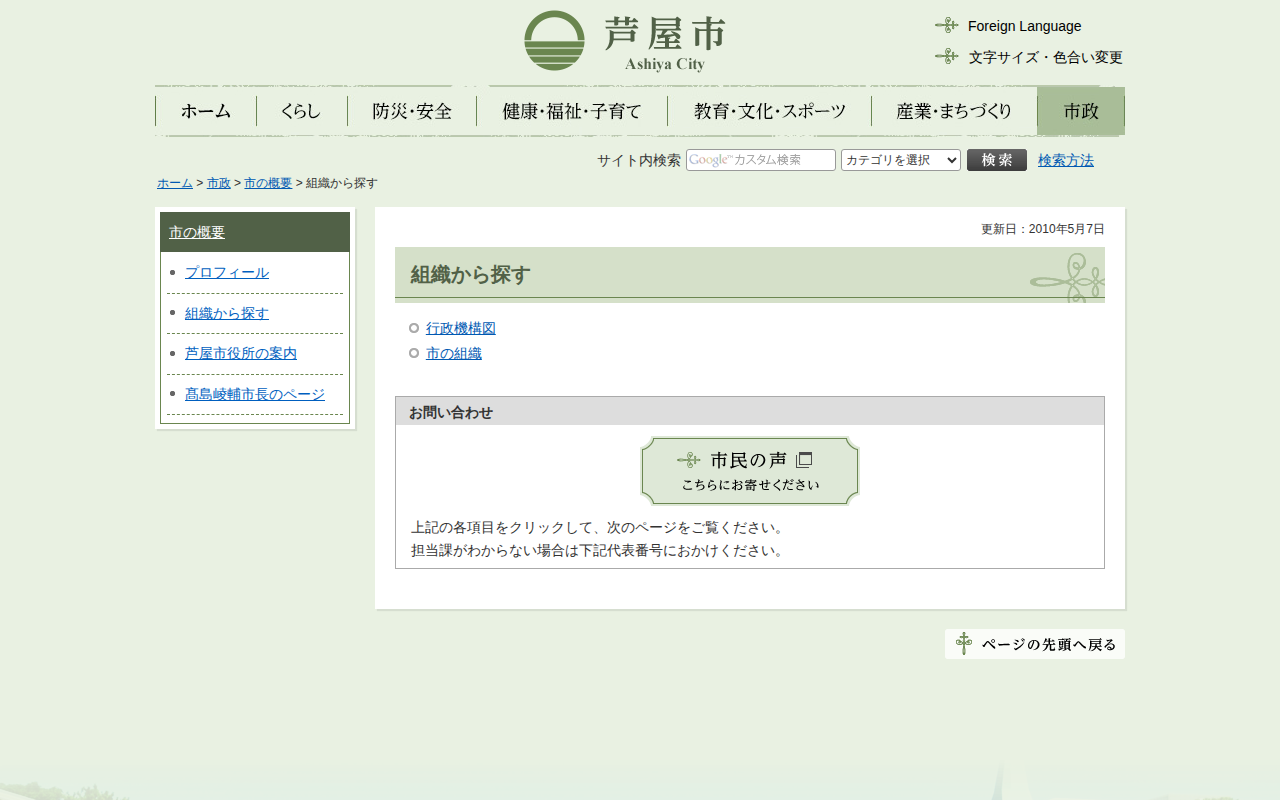Open the Foreign Language option
The height and width of the screenshot is (800, 1280).
1024,26
